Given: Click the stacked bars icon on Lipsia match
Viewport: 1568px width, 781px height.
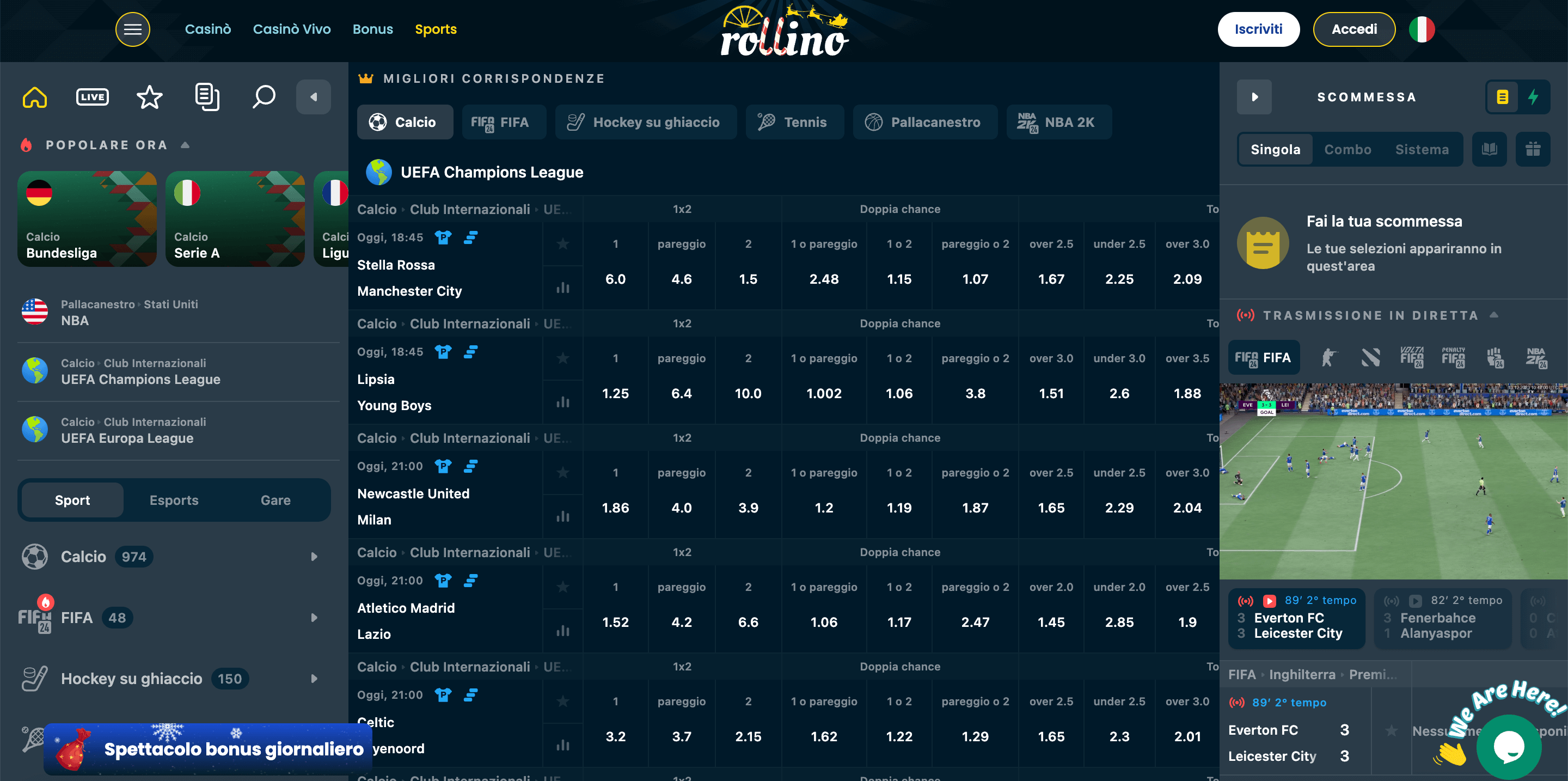Looking at the screenshot, I should [470, 352].
